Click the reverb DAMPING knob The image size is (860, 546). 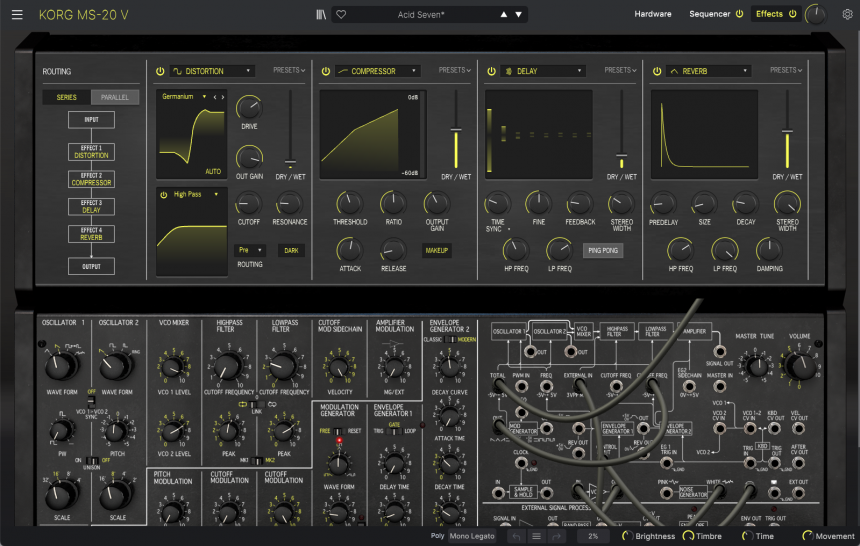point(769,250)
